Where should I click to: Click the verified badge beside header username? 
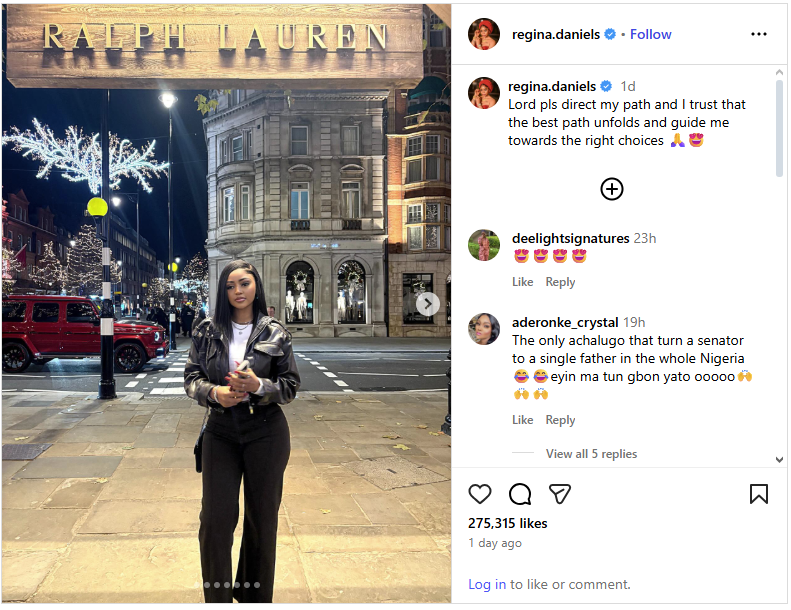click(x=610, y=34)
